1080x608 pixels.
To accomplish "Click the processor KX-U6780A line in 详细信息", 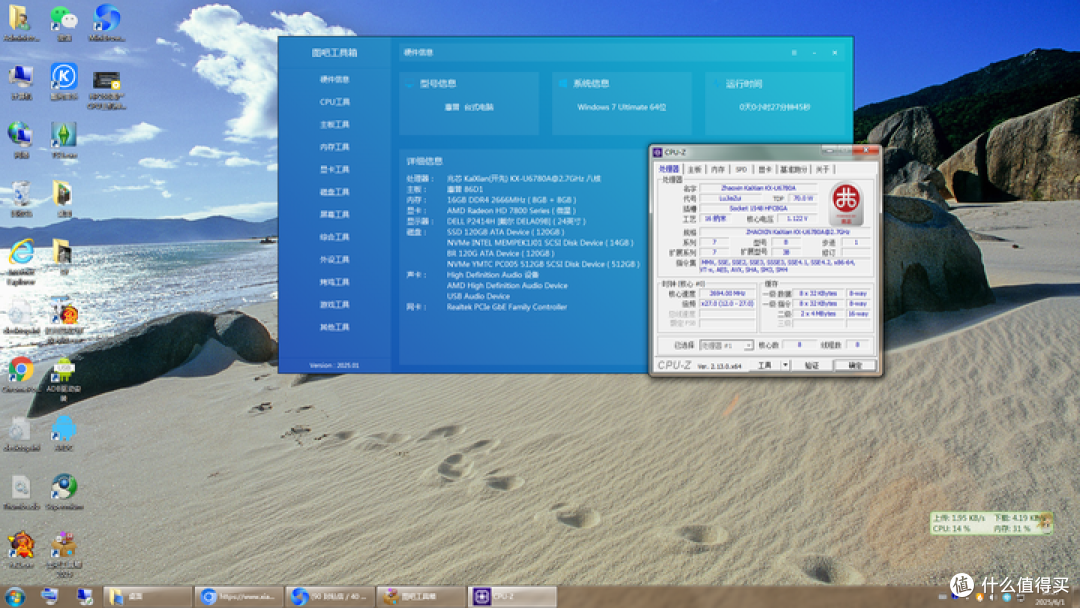I will point(523,178).
